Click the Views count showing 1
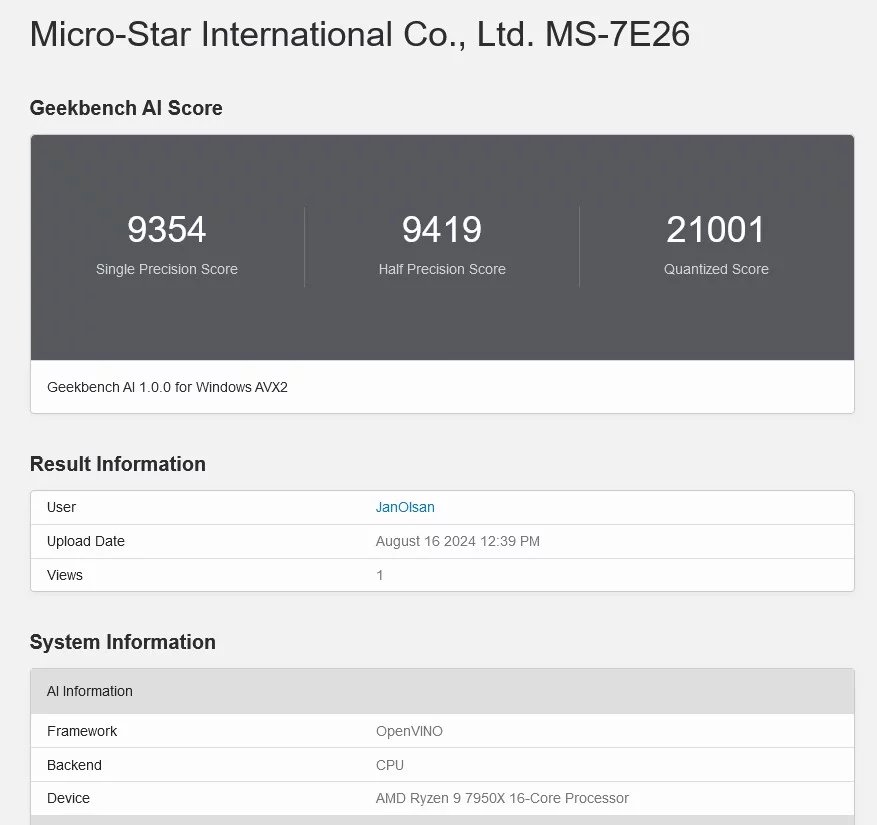 (379, 575)
